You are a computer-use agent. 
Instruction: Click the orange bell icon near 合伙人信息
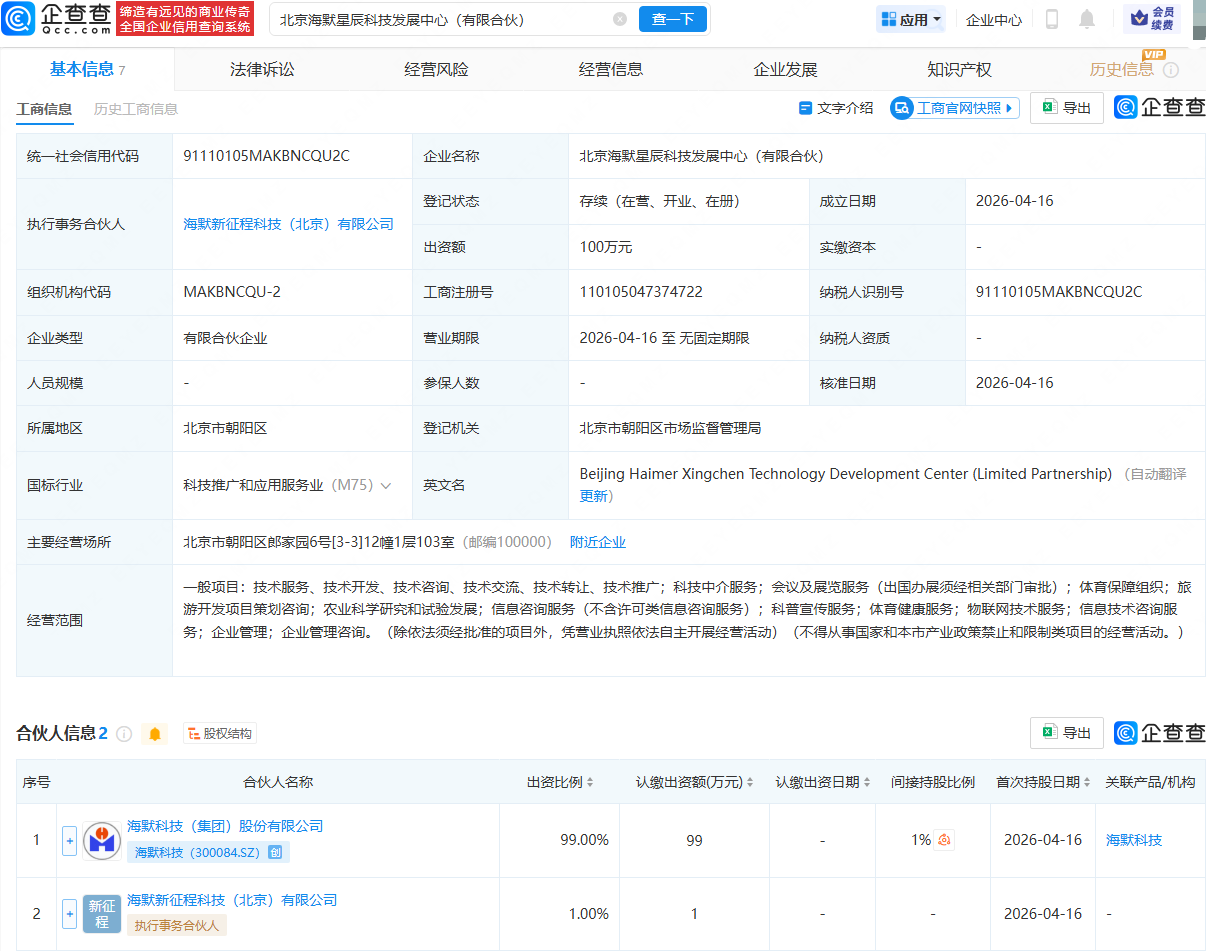[155, 733]
